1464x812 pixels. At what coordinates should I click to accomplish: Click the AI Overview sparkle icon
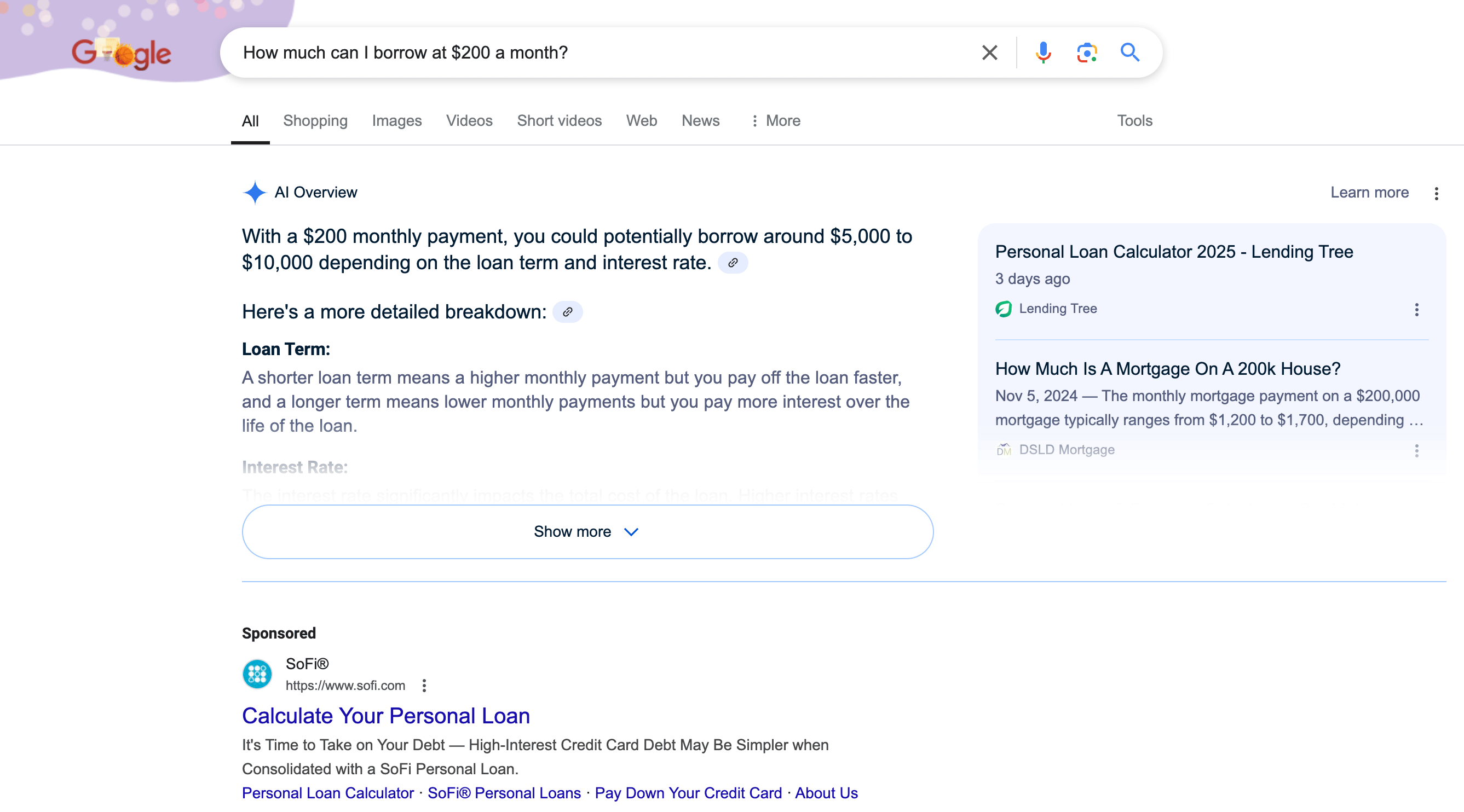(255, 193)
